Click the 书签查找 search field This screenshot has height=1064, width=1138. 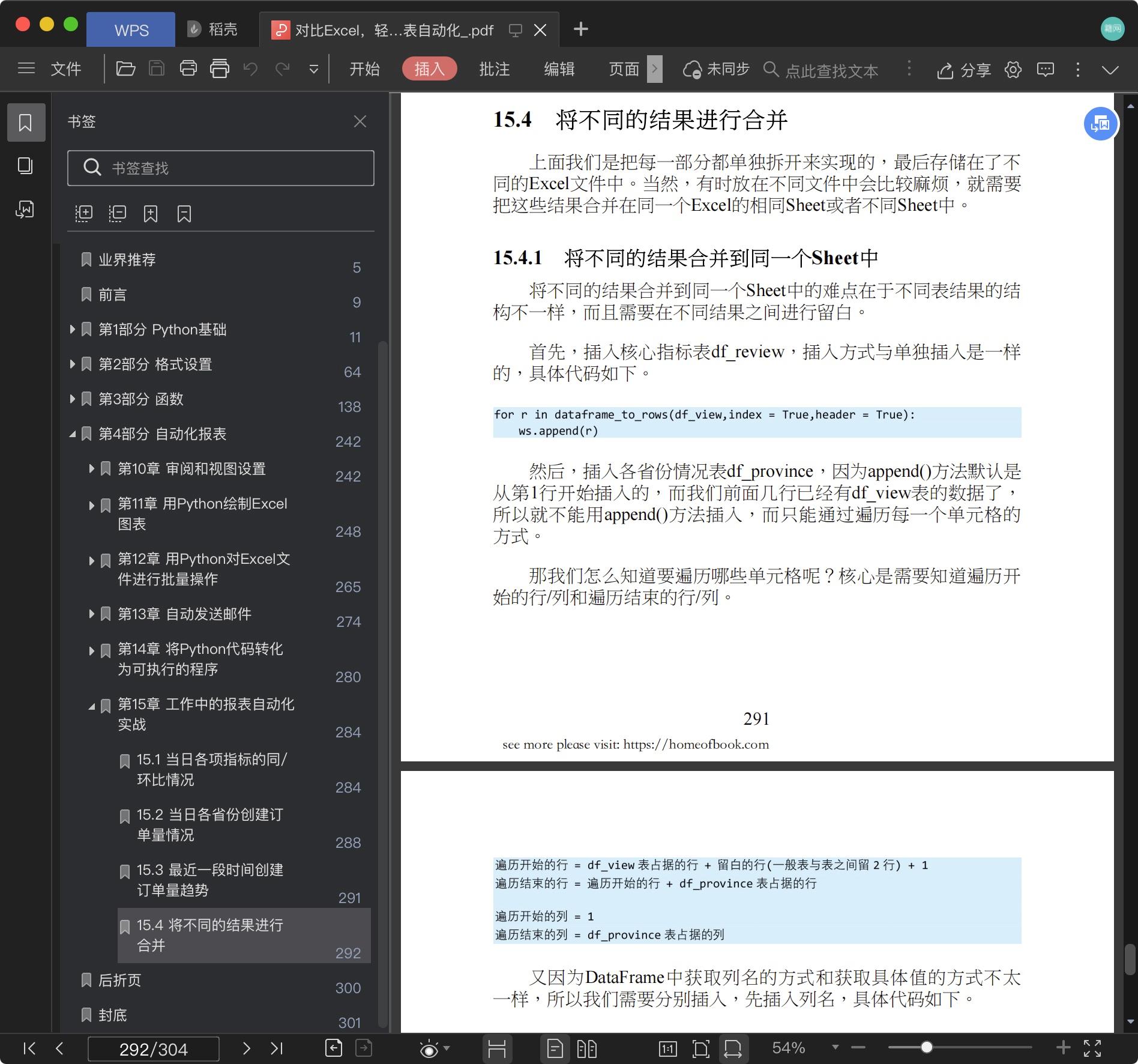point(221,168)
